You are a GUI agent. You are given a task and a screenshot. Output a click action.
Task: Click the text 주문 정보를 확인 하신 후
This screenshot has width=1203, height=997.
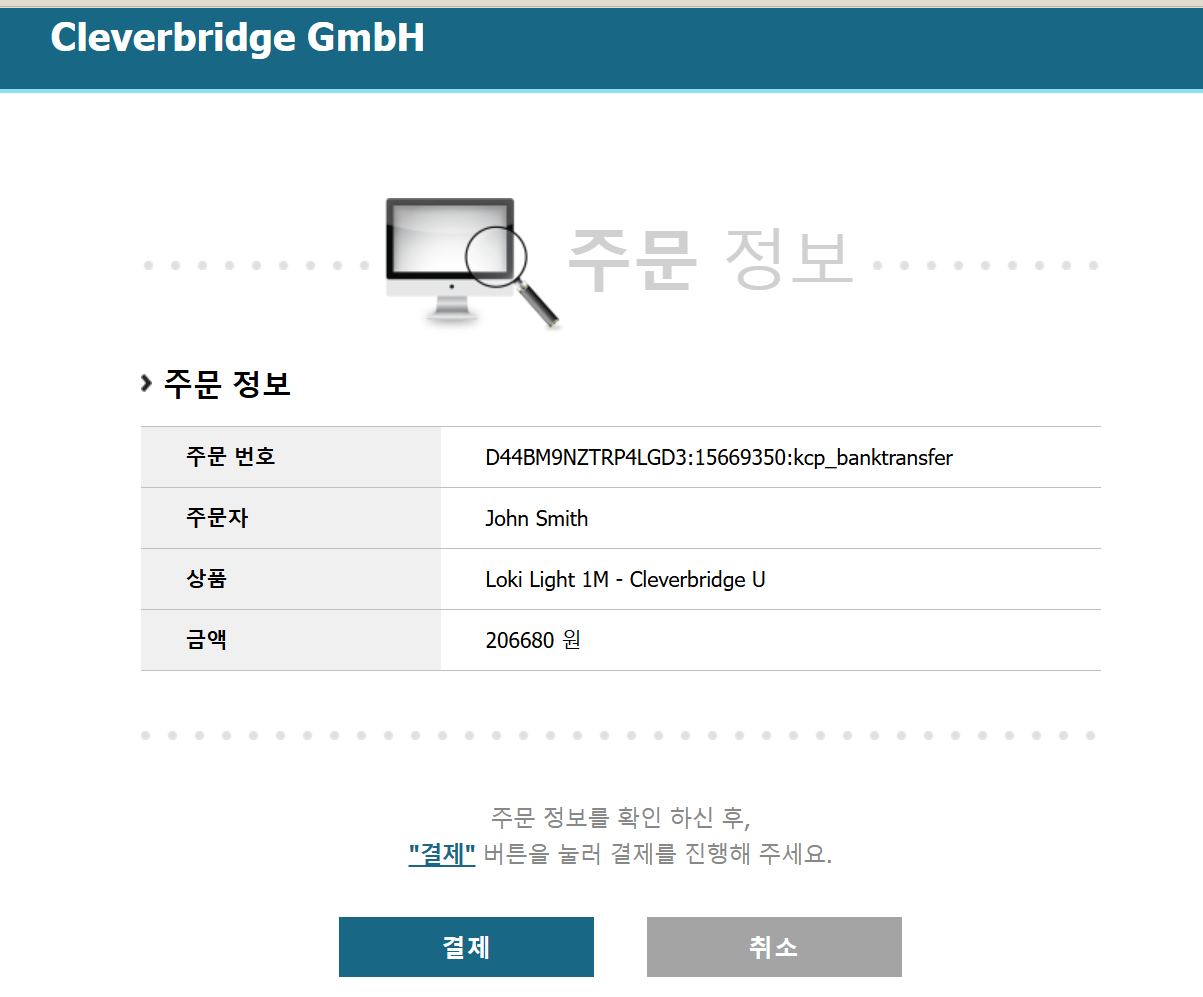[x=620, y=817]
